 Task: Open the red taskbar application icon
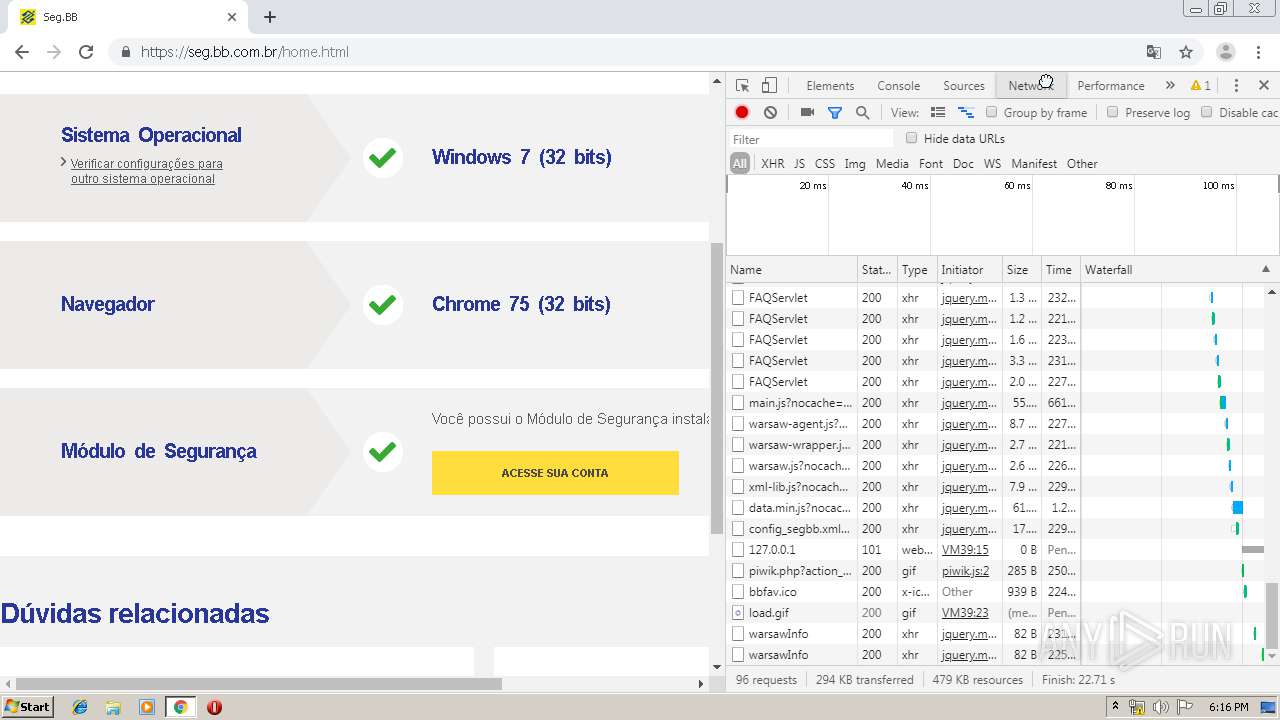214,707
